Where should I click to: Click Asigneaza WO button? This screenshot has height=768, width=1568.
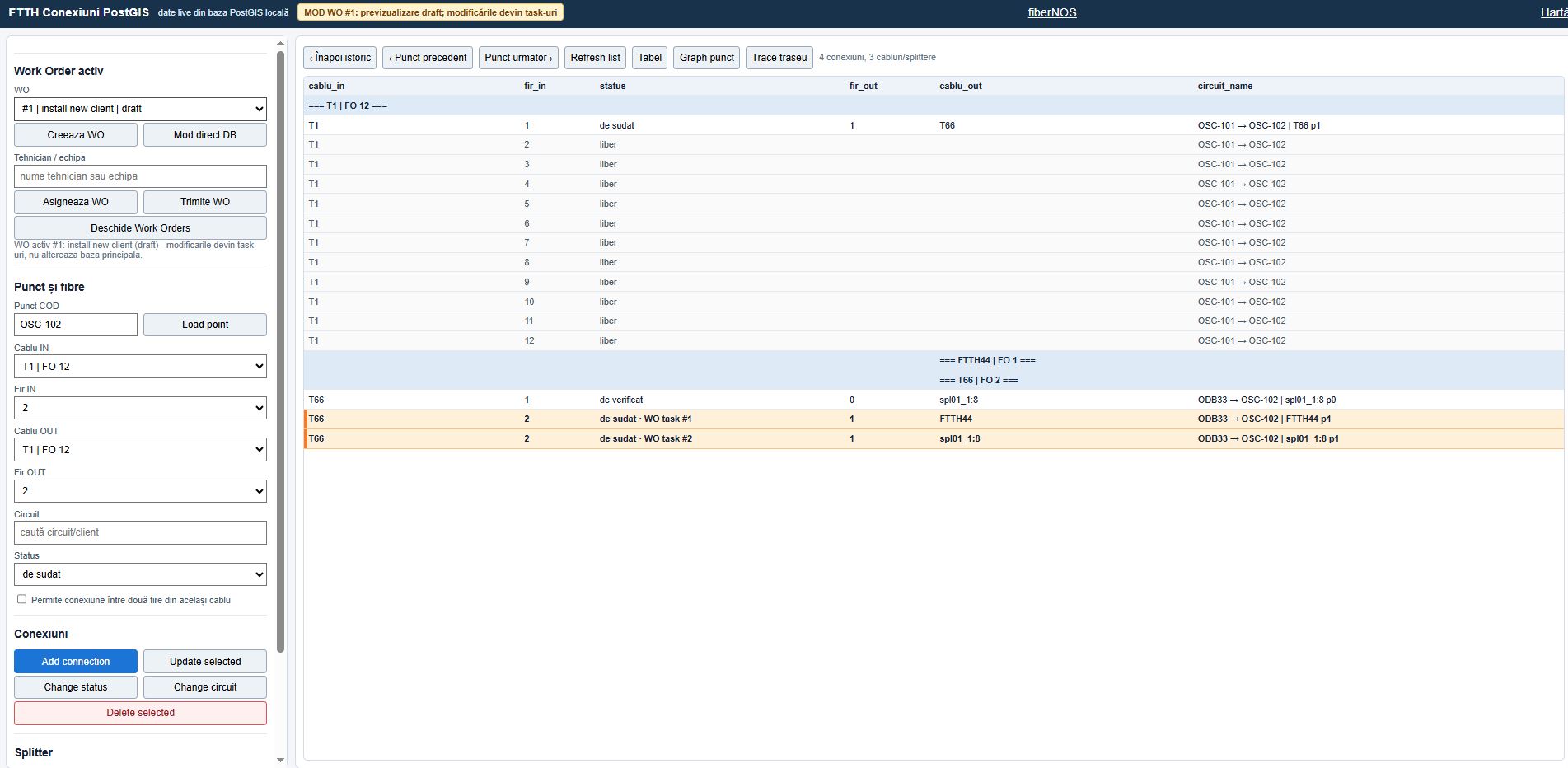tap(76, 202)
